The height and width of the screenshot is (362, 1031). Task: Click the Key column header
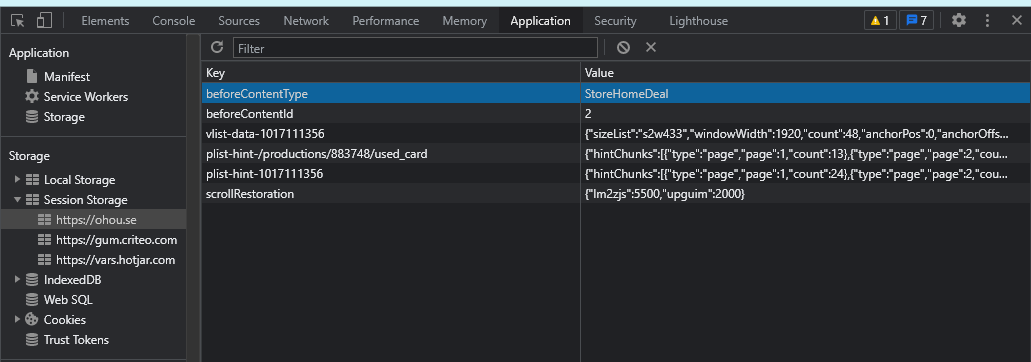(391, 73)
